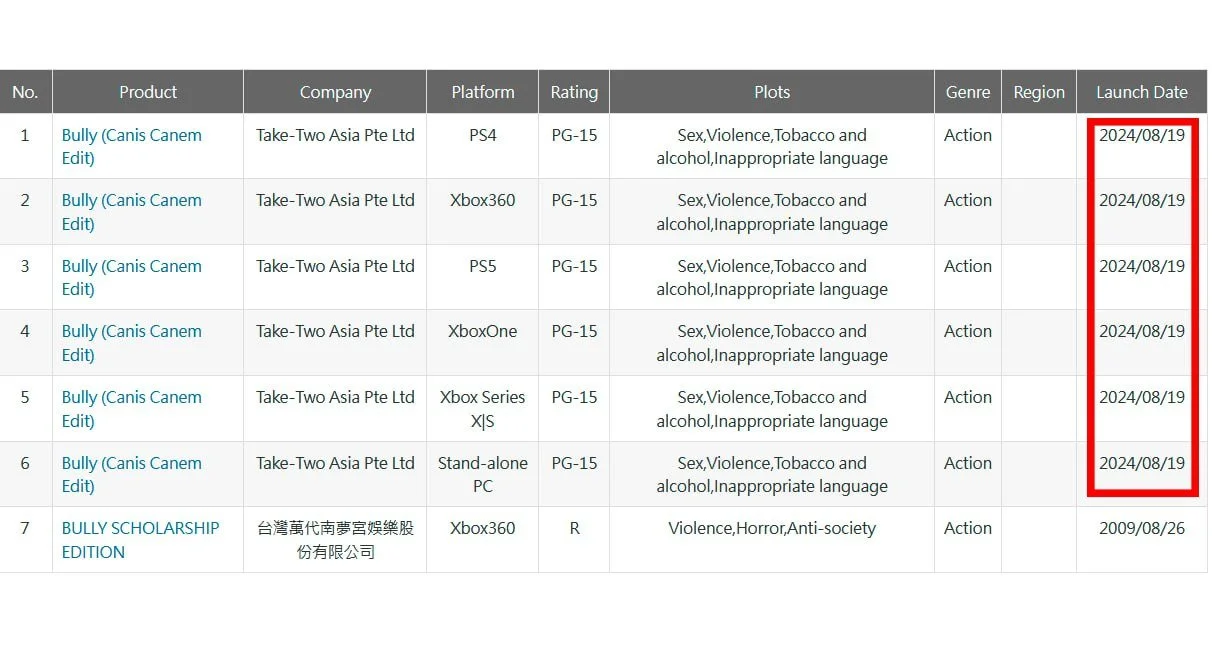1228x672 pixels.
Task: Open Bully (Canis Canem Edit) link in Stand-alone PC row
Action: click(131, 474)
